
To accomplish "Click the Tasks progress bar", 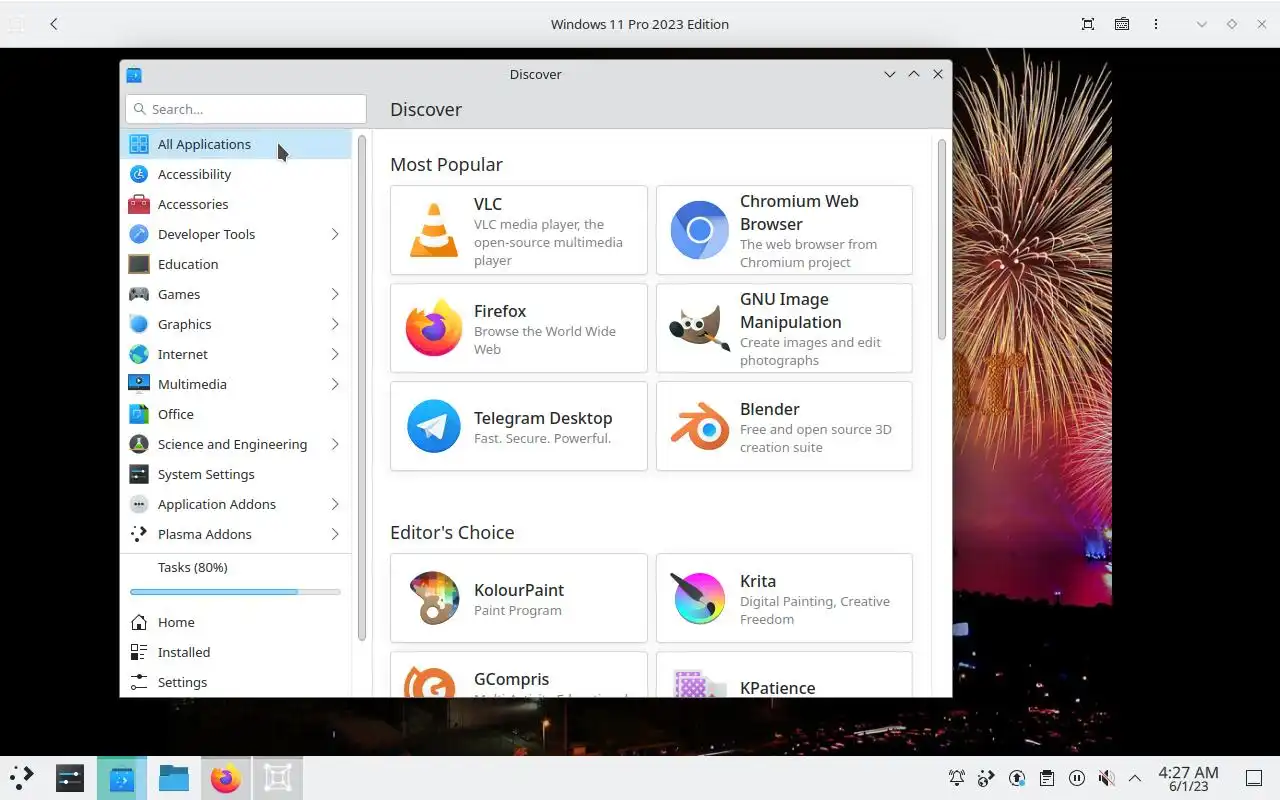I will pyautogui.click(x=236, y=592).
